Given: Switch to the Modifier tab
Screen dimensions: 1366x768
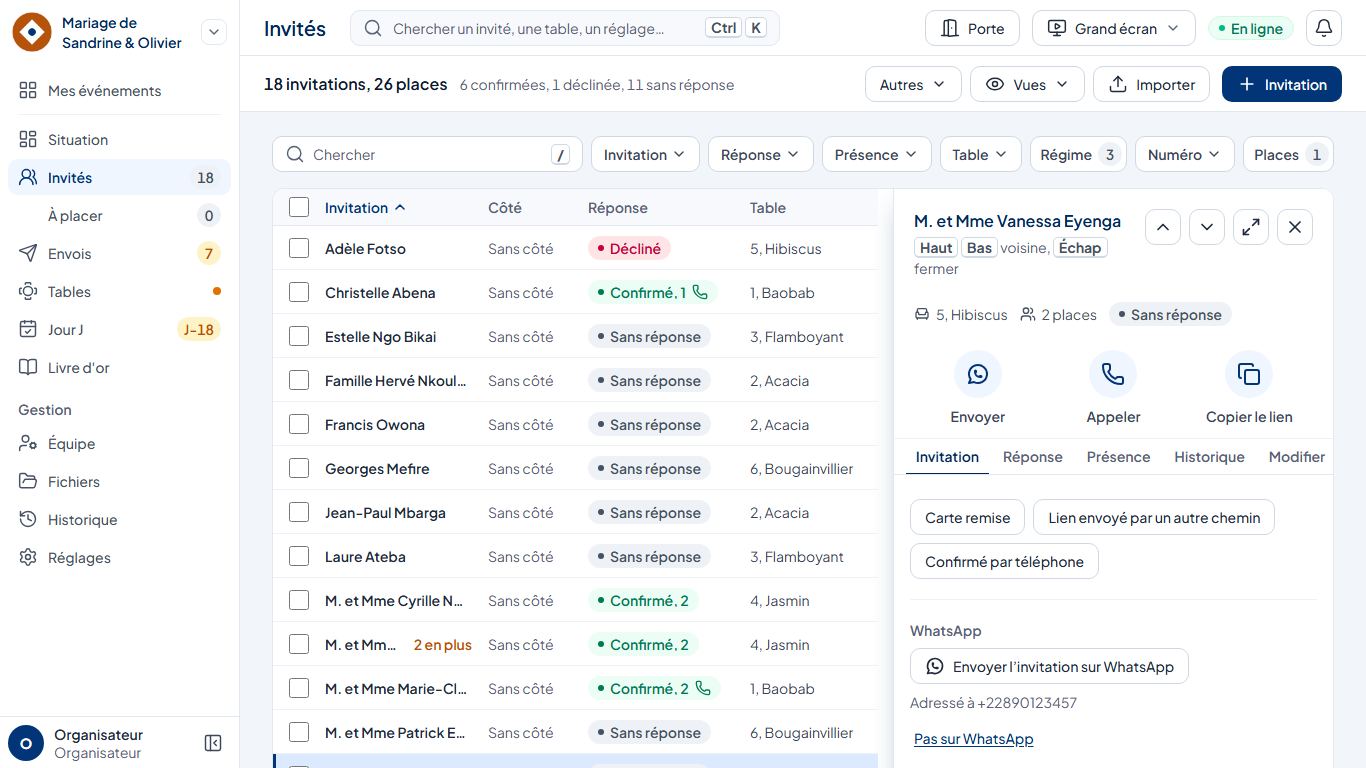Looking at the screenshot, I should tap(1297, 457).
